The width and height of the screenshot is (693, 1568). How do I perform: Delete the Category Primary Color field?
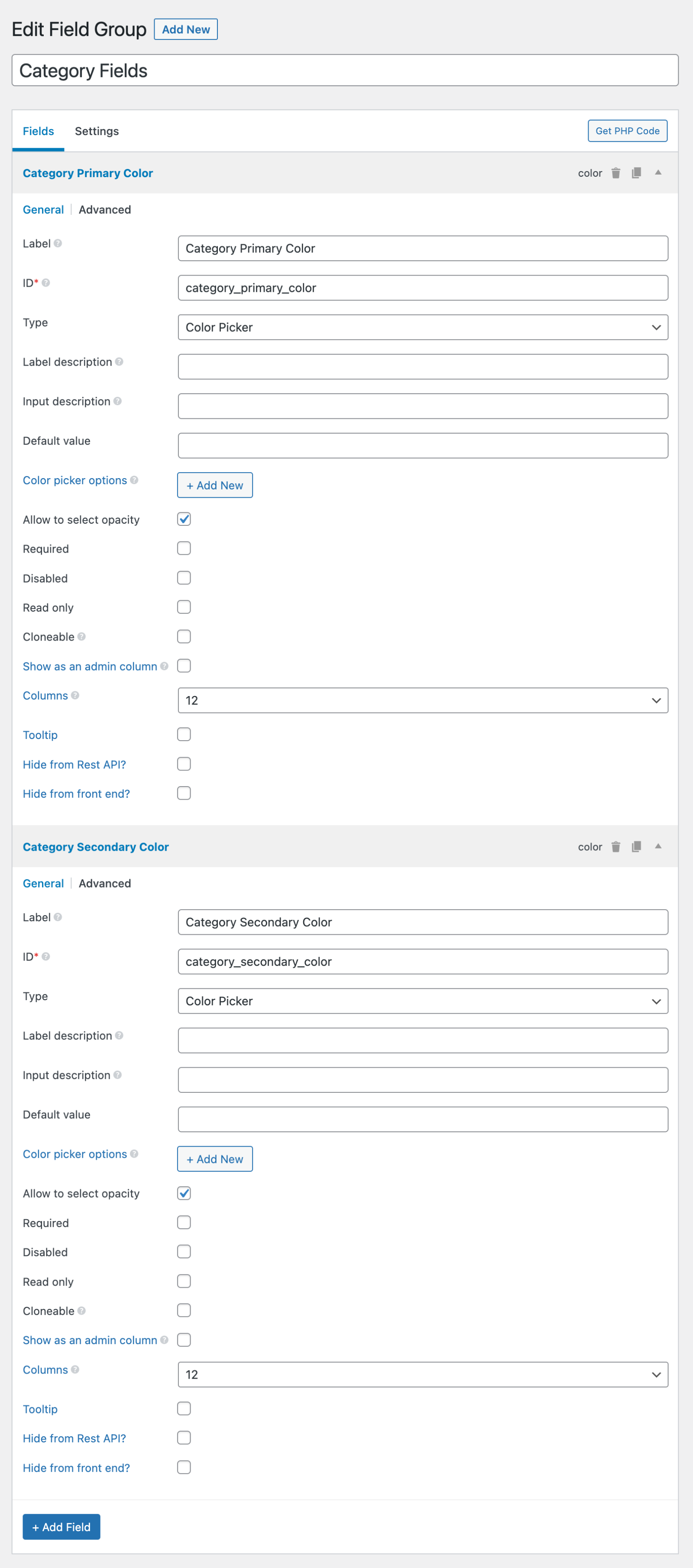[615, 173]
